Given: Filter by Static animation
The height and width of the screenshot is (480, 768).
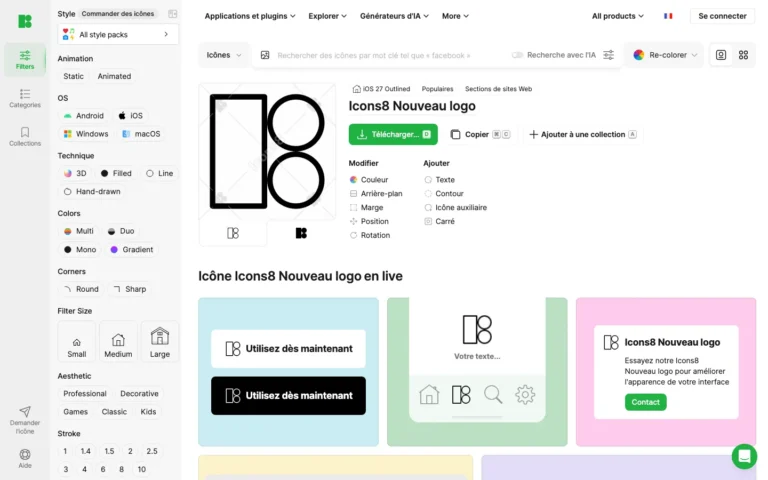Looking at the screenshot, I should pos(73,76).
